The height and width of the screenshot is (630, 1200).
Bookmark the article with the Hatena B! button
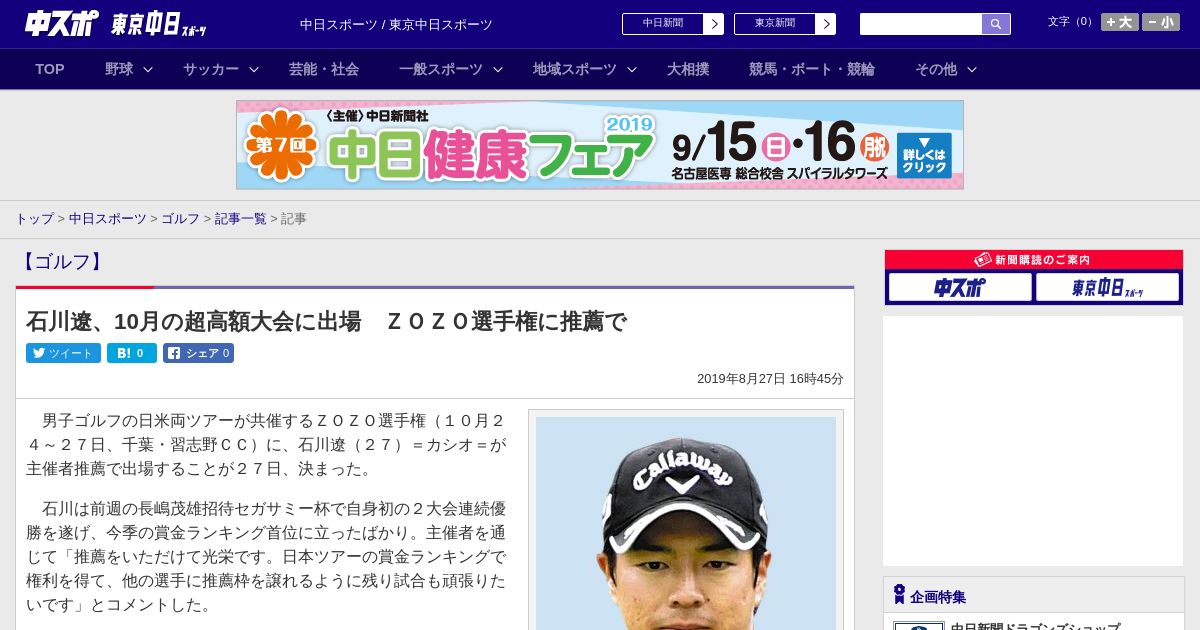132,353
